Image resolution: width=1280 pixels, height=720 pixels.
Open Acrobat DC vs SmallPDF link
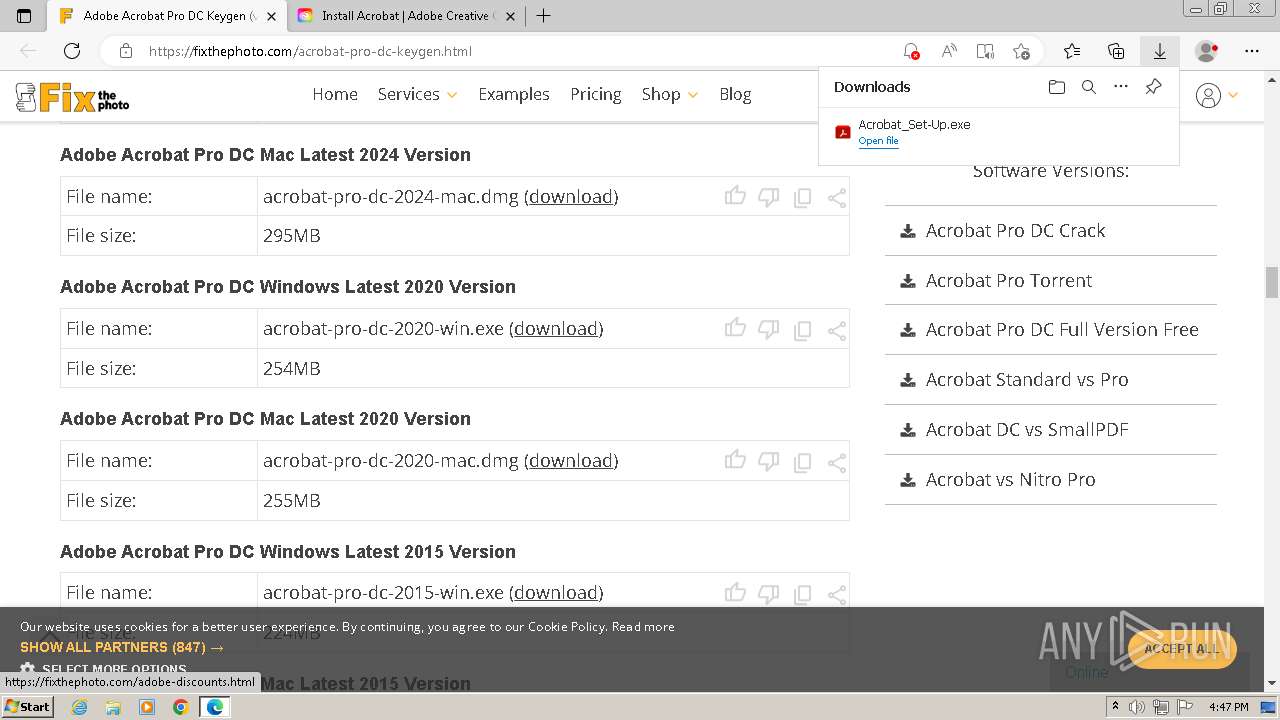(1027, 429)
